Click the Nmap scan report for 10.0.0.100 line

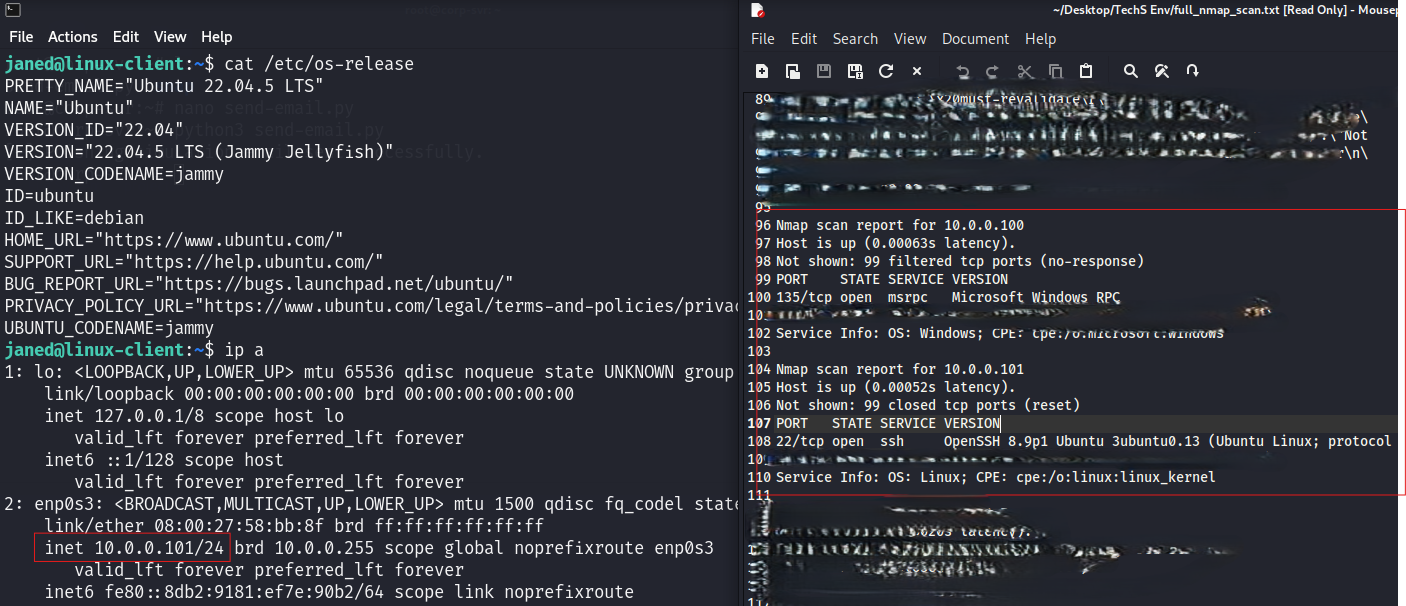(899, 225)
